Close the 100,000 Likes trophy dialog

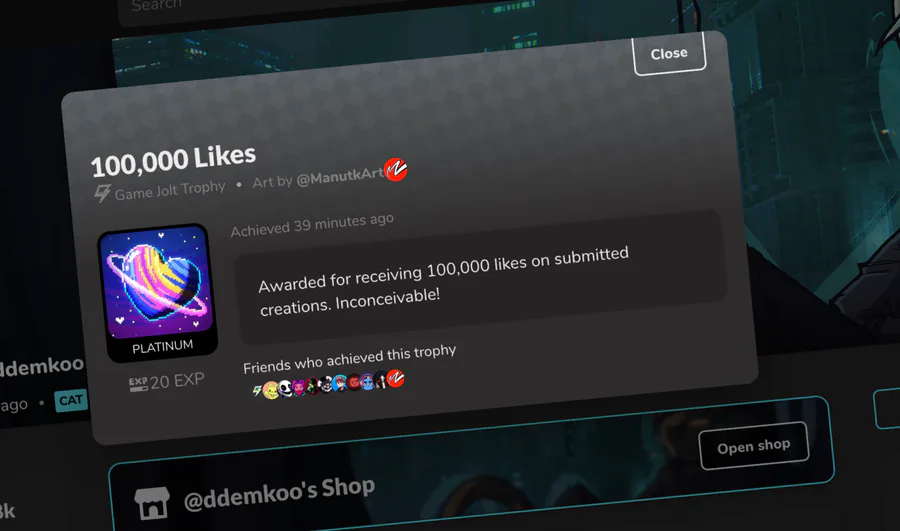(669, 53)
